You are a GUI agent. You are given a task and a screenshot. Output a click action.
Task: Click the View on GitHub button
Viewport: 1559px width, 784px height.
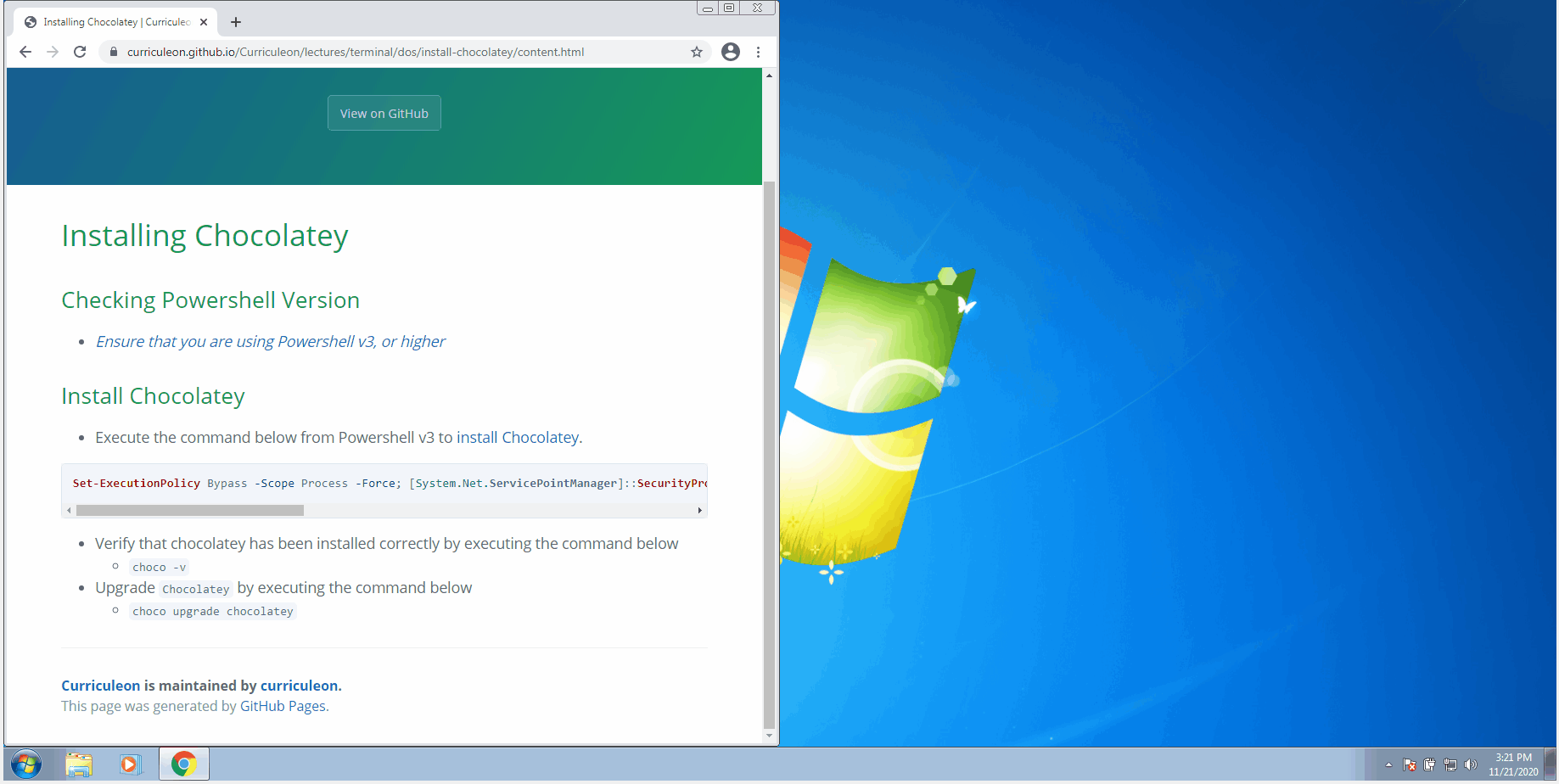tap(384, 112)
